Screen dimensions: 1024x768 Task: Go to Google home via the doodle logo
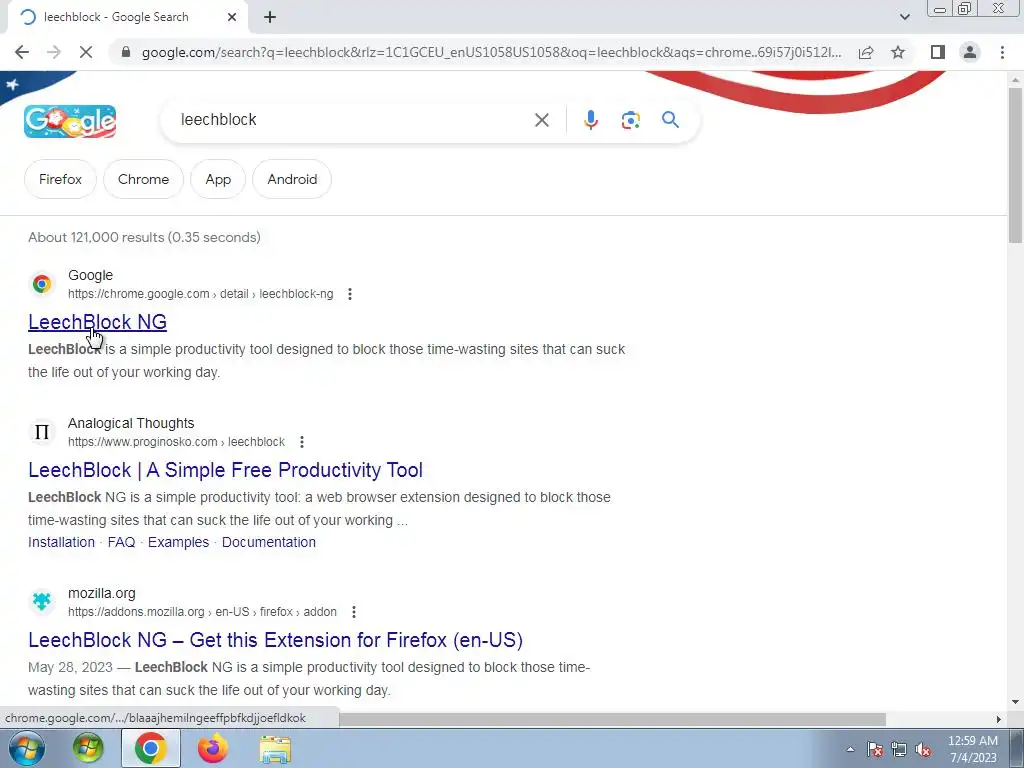pyautogui.click(x=70, y=121)
